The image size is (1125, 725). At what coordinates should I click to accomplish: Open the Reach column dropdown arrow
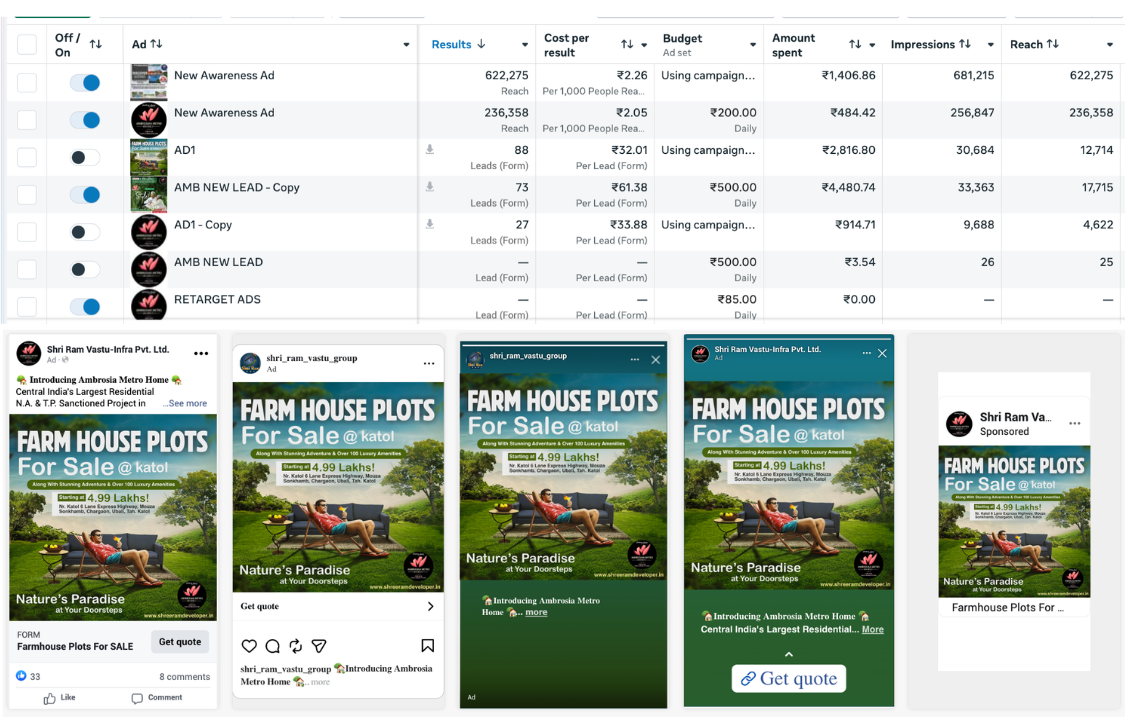[1109, 45]
